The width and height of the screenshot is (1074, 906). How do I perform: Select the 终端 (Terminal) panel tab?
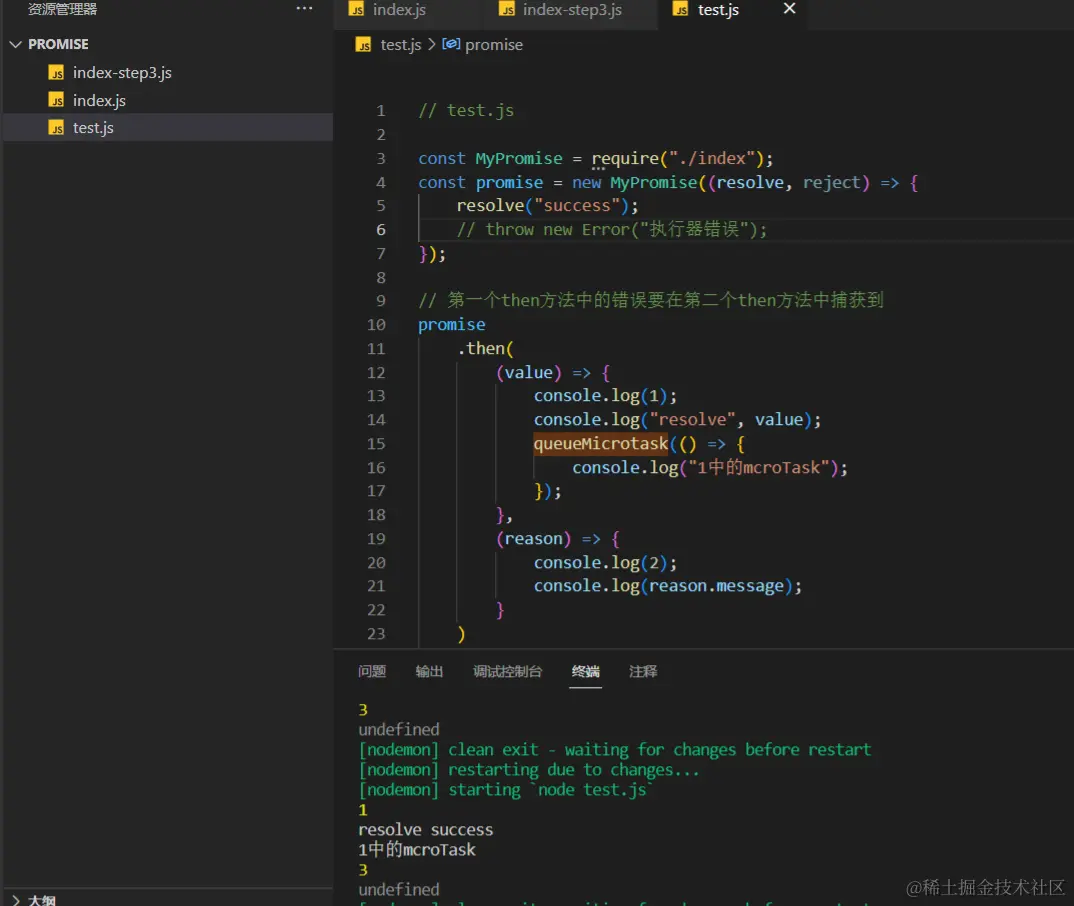click(x=586, y=671)
